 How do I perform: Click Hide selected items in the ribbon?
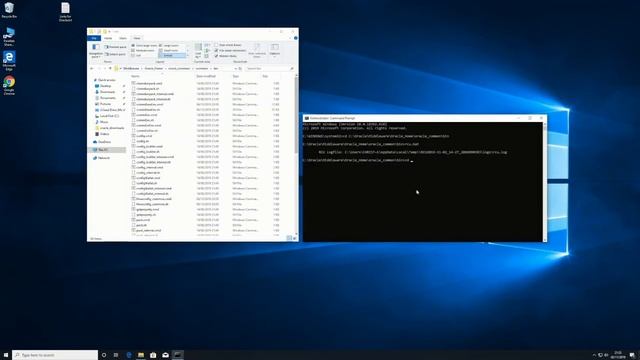click(257, 51)
